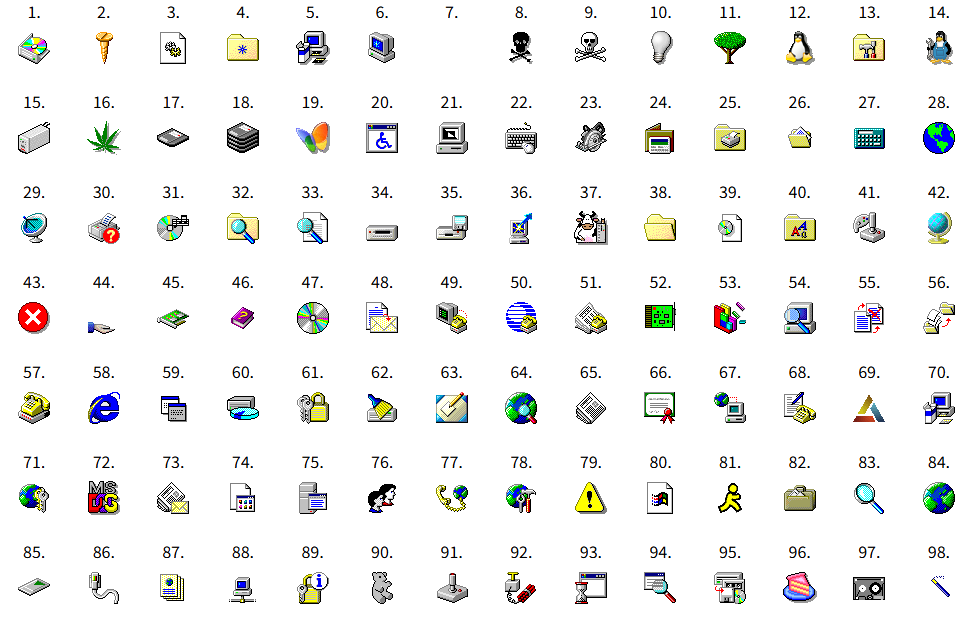The width and height of the screenshot is (969, 620).
Task: Click the MS-DOS icon numbered 72
Action: coord(104,498)
